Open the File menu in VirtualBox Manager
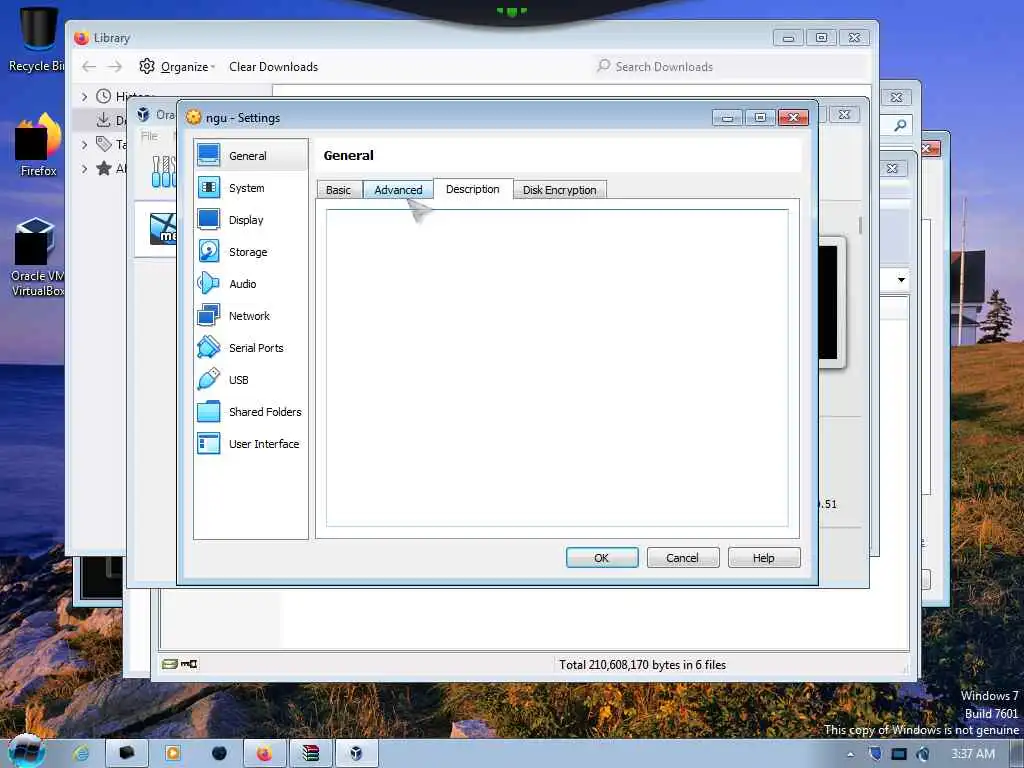Viewport: 1024px width, 768px height. (x=150, y=136)
